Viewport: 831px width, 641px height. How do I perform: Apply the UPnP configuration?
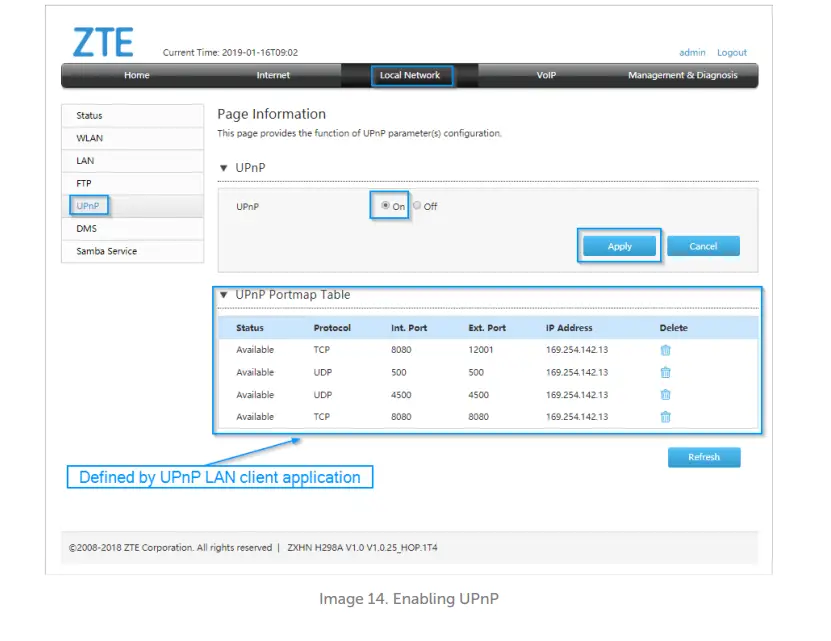(x=619, y=245)
